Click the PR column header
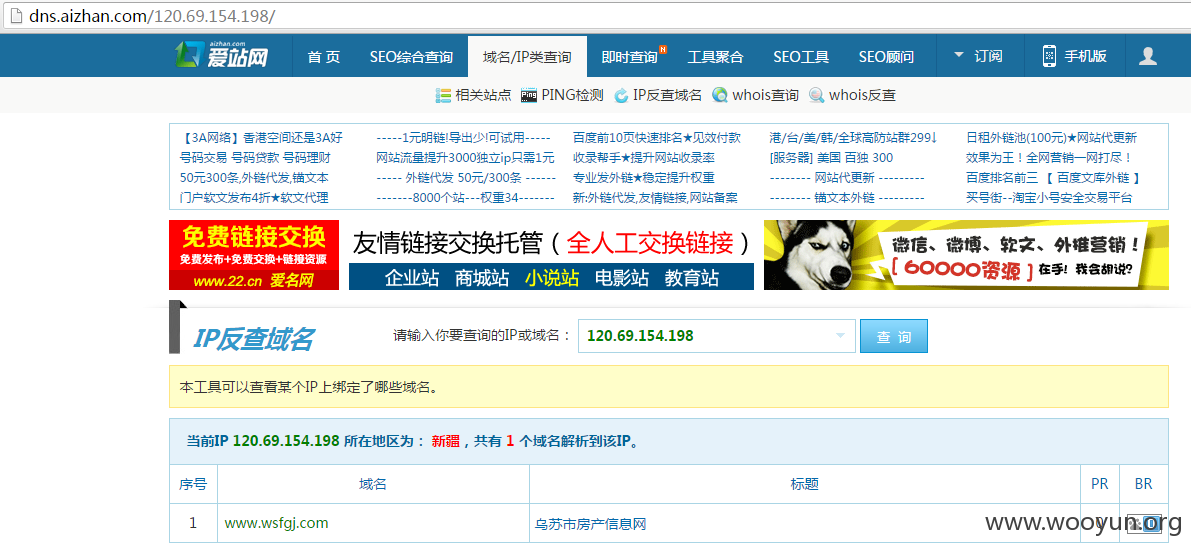Image resolution: width=1191 pixels, height=551 pixels. pos(1100,484)
